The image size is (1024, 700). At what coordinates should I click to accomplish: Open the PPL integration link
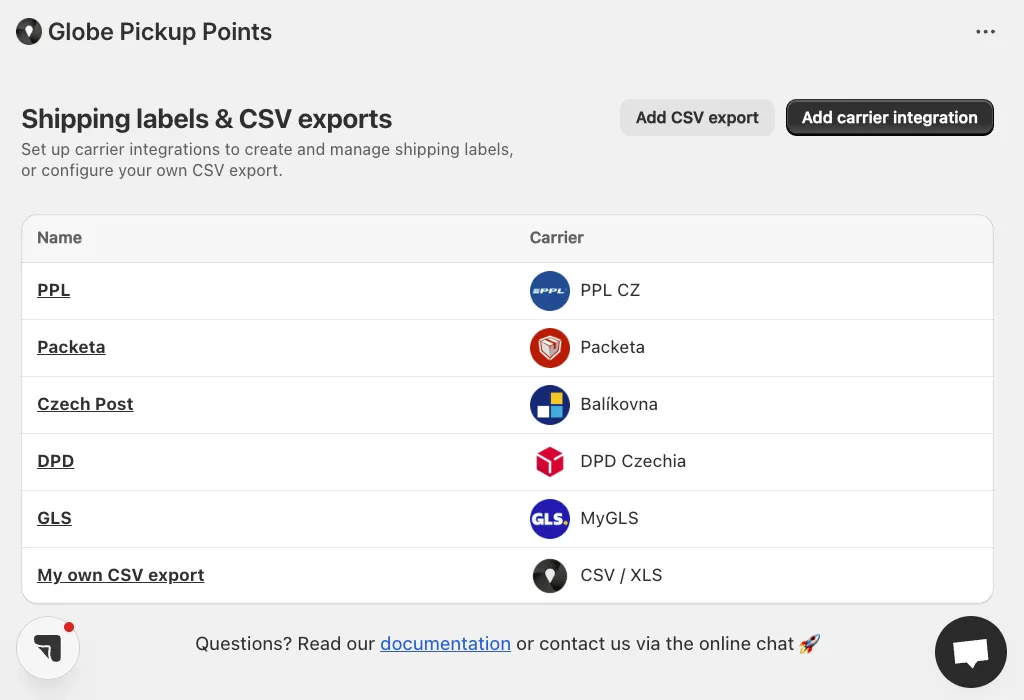coord(54,290)
